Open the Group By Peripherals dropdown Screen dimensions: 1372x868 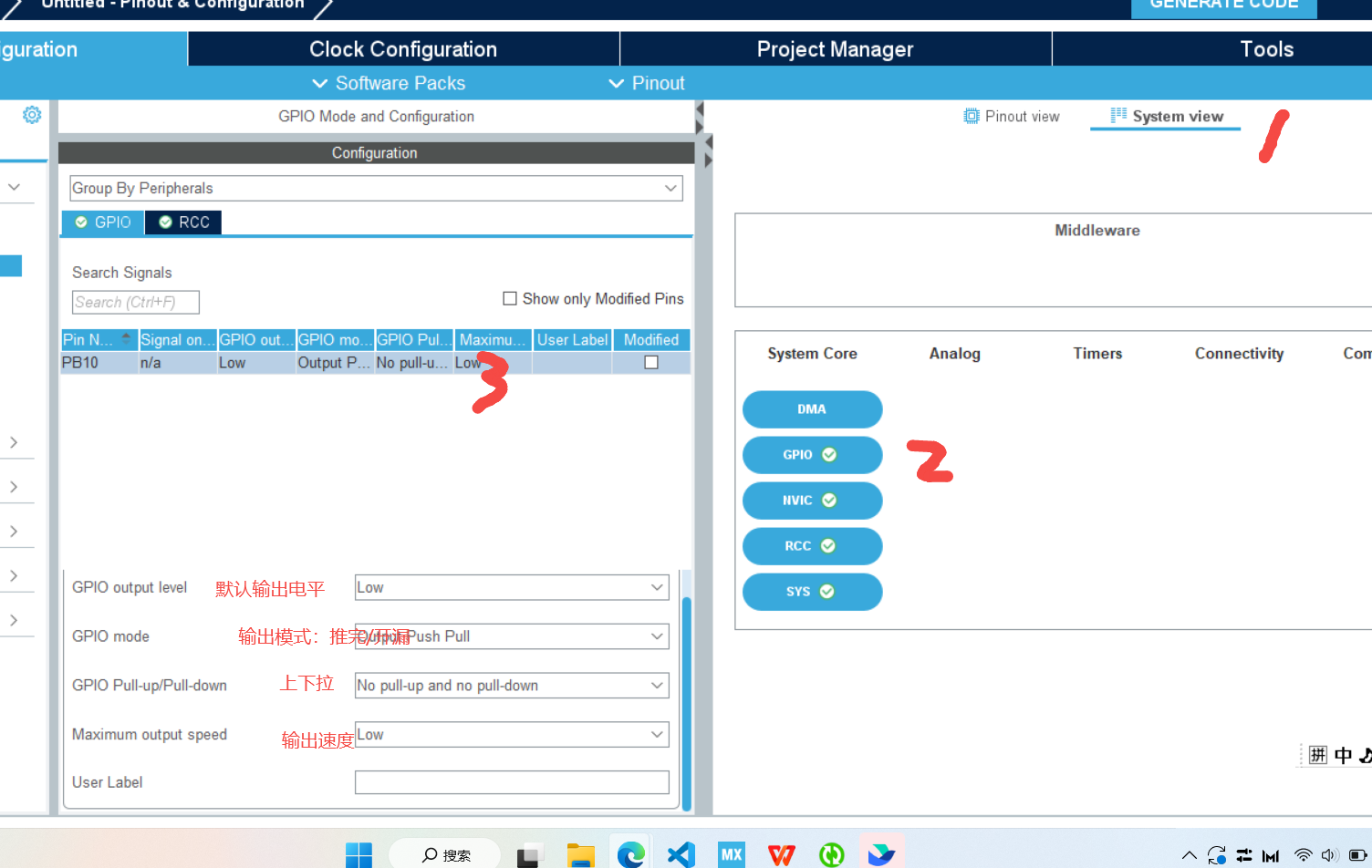[376, 188]
